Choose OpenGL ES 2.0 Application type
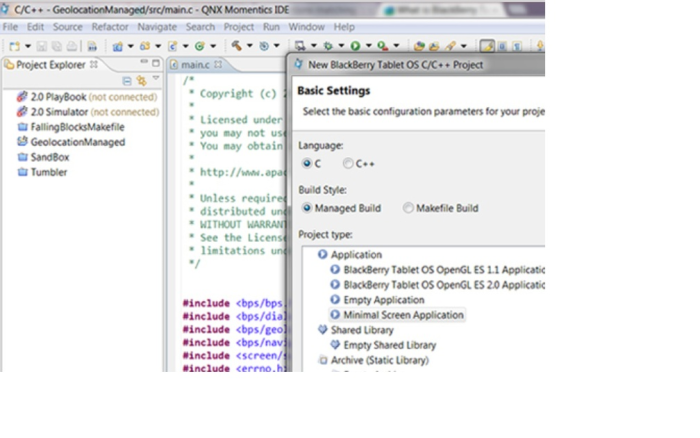The height and width of the screenshot is (438, 700). [x=437, y=285]
